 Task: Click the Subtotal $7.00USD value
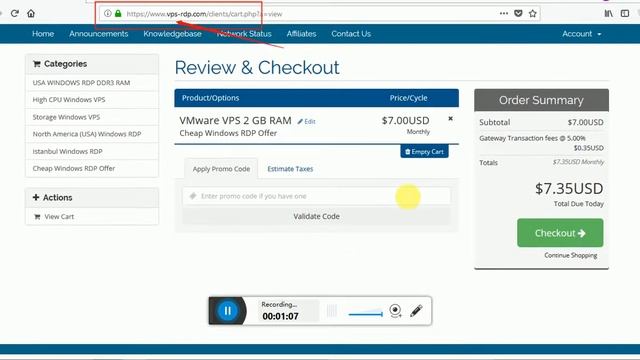coord(585,122)
